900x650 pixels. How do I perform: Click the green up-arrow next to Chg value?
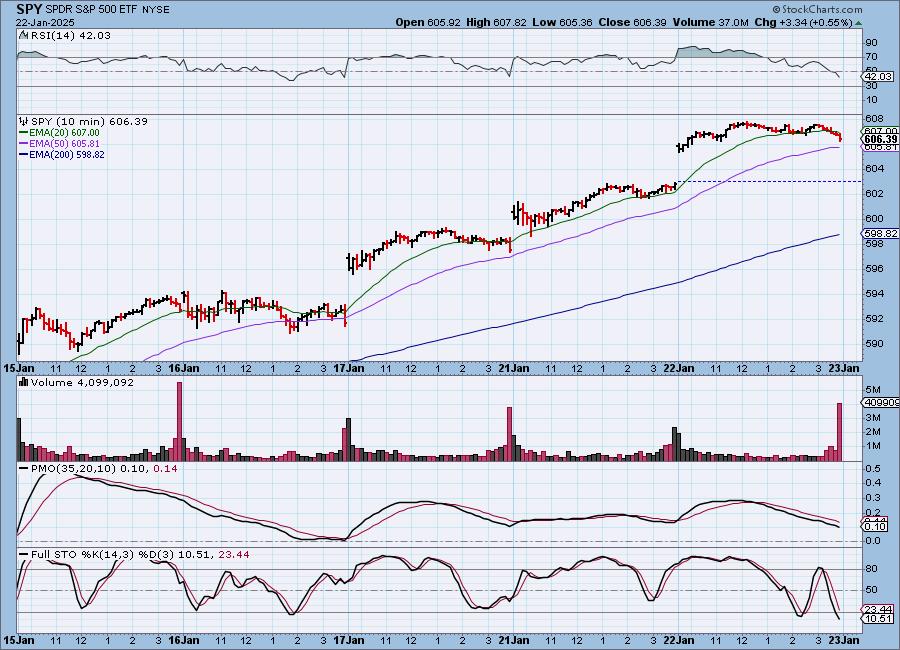click(858, 24)
